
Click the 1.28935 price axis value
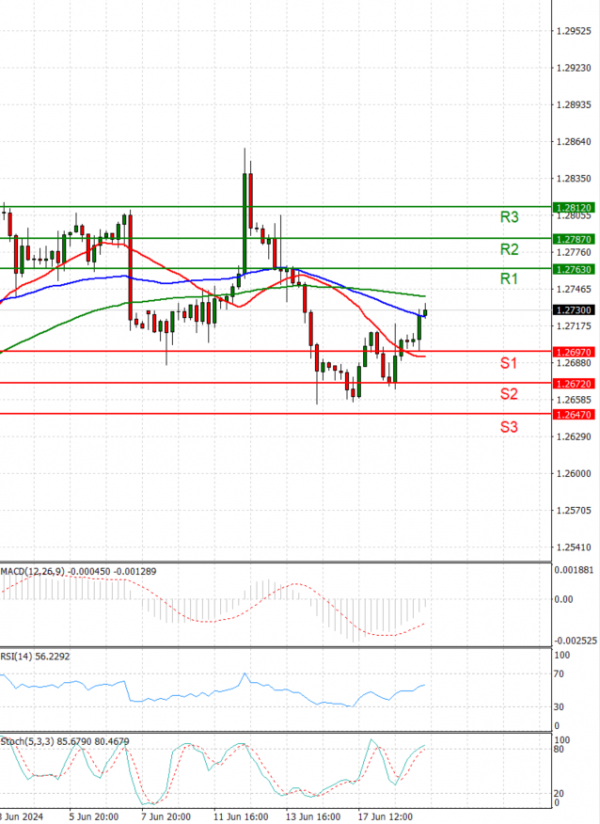coord(574,105)
